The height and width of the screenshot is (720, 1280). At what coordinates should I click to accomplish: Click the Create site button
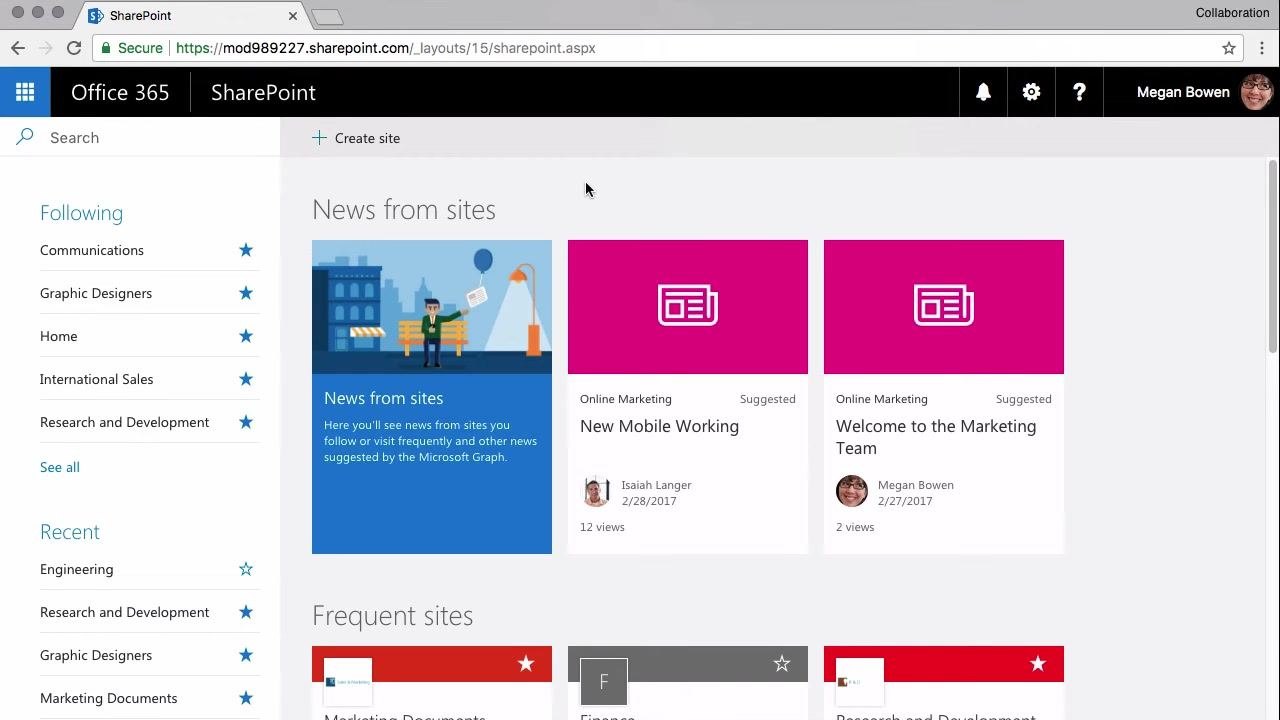point(356,138)
